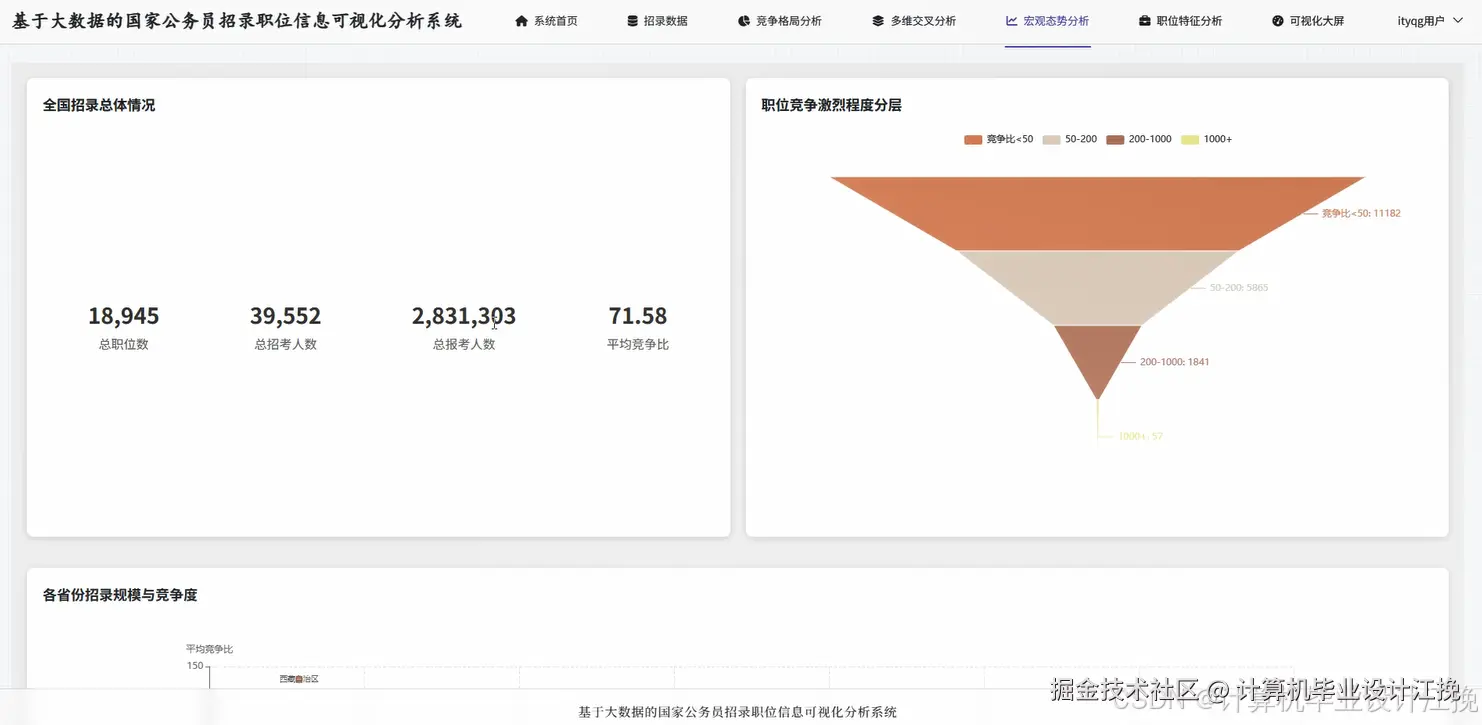The image size is (1482, 725).
Task: Click the 200-1000: 1841 funnel label
Action: (1175, 362)
